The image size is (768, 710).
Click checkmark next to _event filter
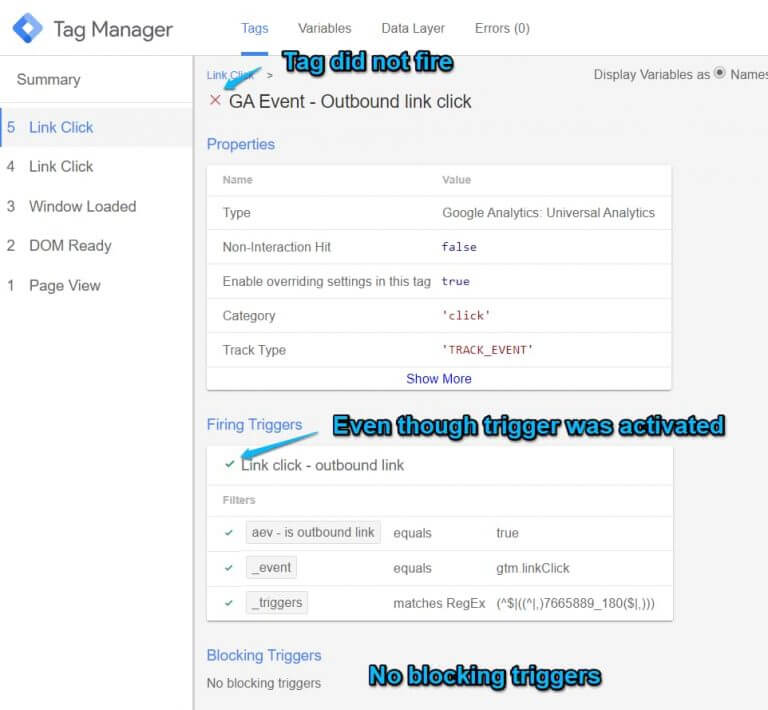pos(229,567)
